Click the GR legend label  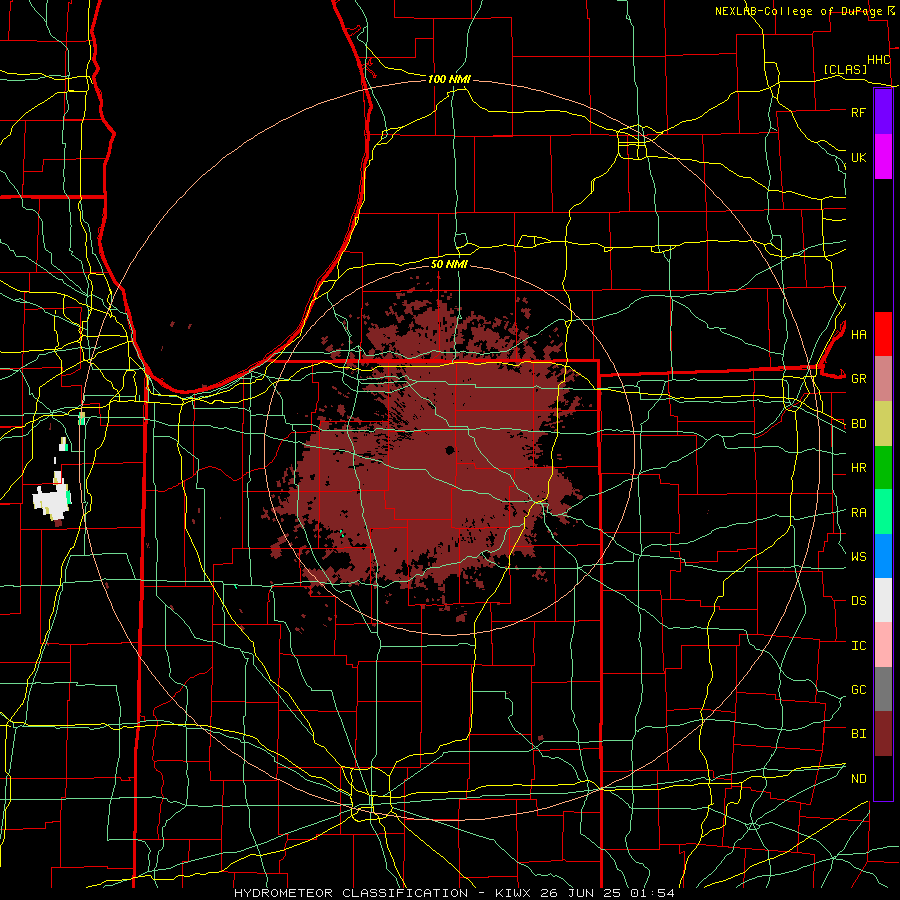click(858, 379)
